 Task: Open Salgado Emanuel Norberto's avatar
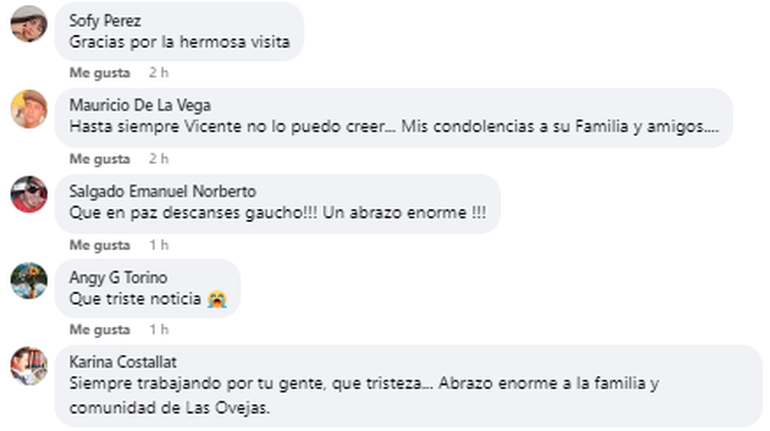click(x=29, y=194)
